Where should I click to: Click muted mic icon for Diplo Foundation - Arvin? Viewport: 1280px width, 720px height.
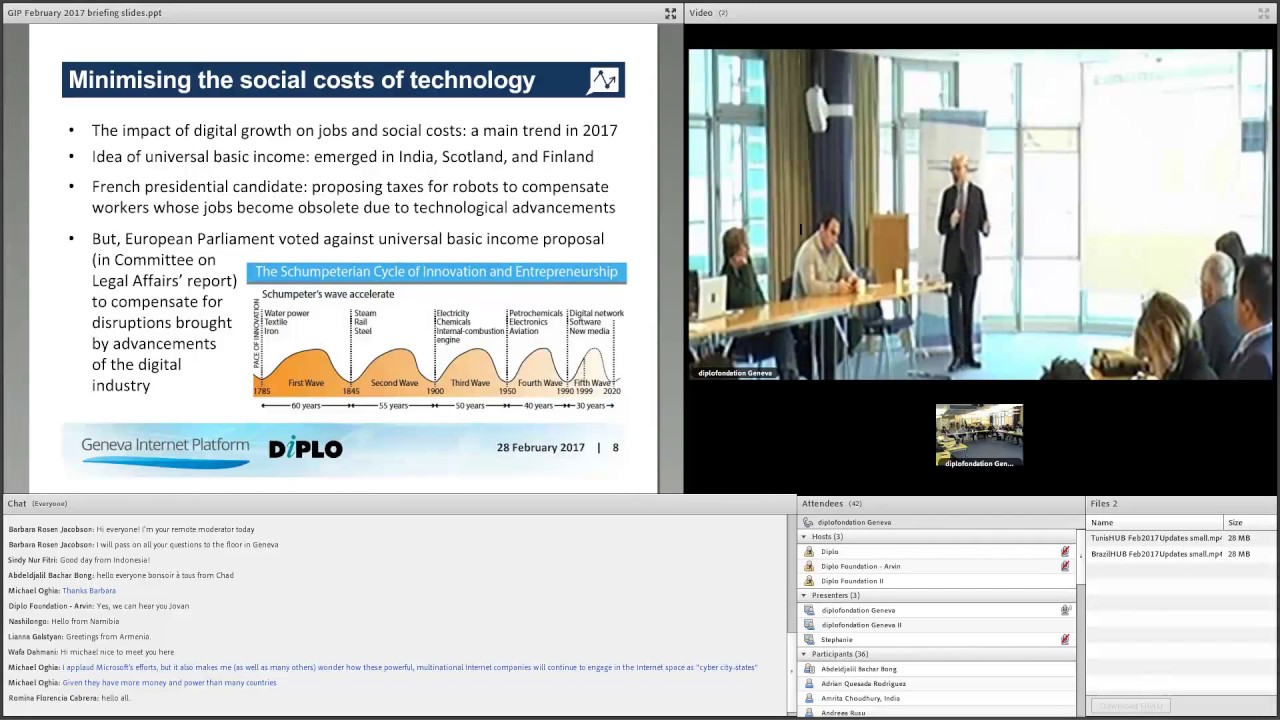[x=1065, y=566]
